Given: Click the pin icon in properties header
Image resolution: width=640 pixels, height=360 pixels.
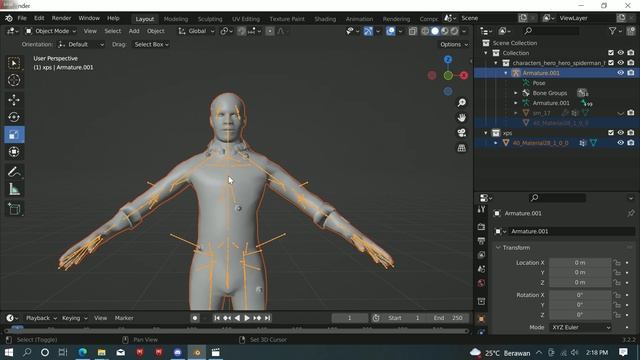Looking at the screenshot, I should [631, 213].
